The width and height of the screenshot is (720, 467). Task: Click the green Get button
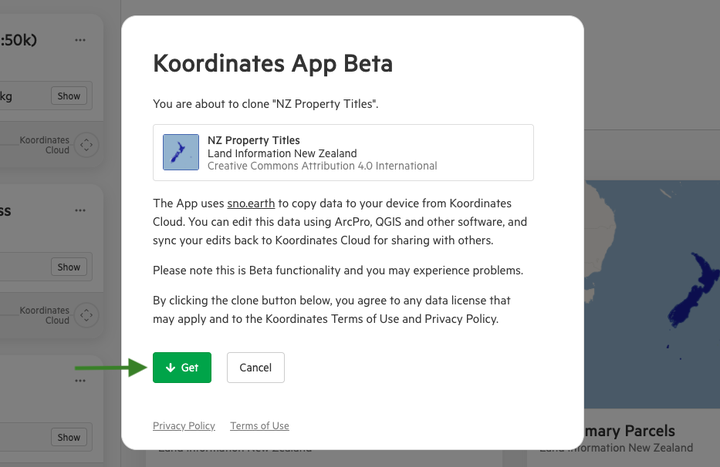pos(182,367)
